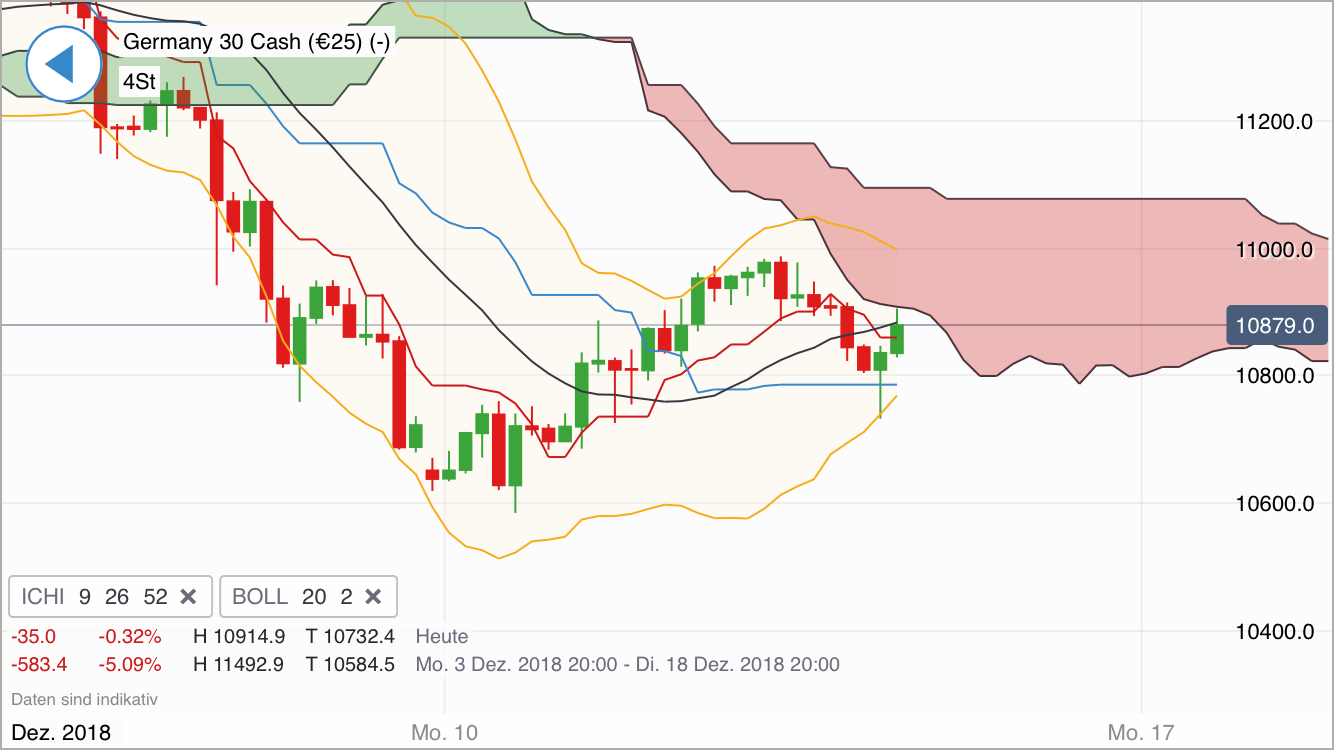
Task: Click the Mo. 17 axis label
Action: click(1144, 731)
